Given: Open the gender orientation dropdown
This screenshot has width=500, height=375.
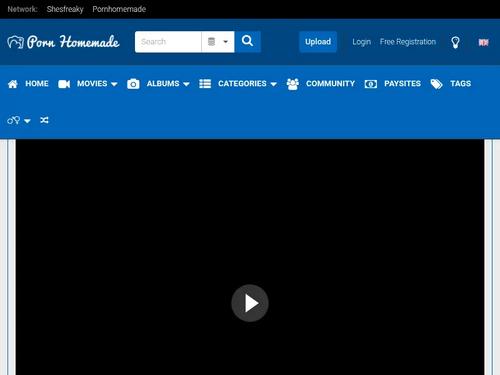Looking at the screenshot, I should coord(19,120).
